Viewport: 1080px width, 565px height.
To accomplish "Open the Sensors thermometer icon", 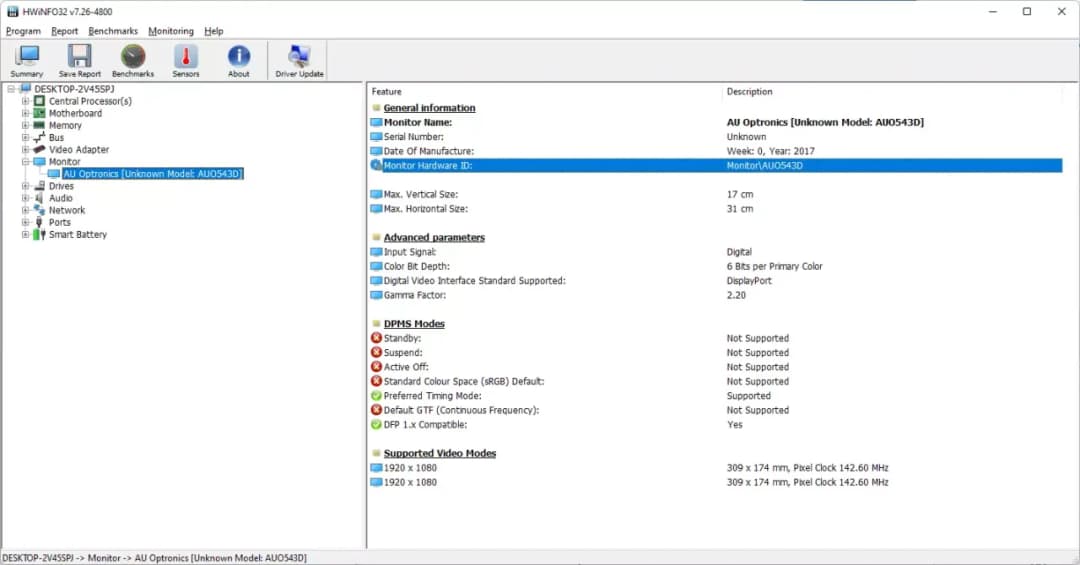I will (x=186, y=60).
